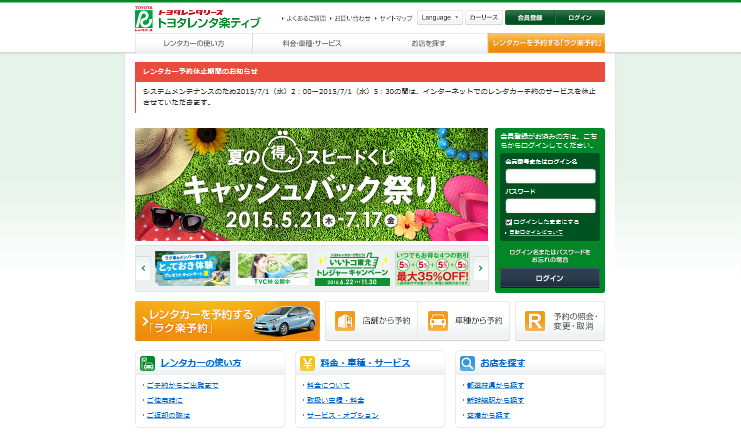Click the forgot login name or password link

pyautogui.click(x=550, y=256)
